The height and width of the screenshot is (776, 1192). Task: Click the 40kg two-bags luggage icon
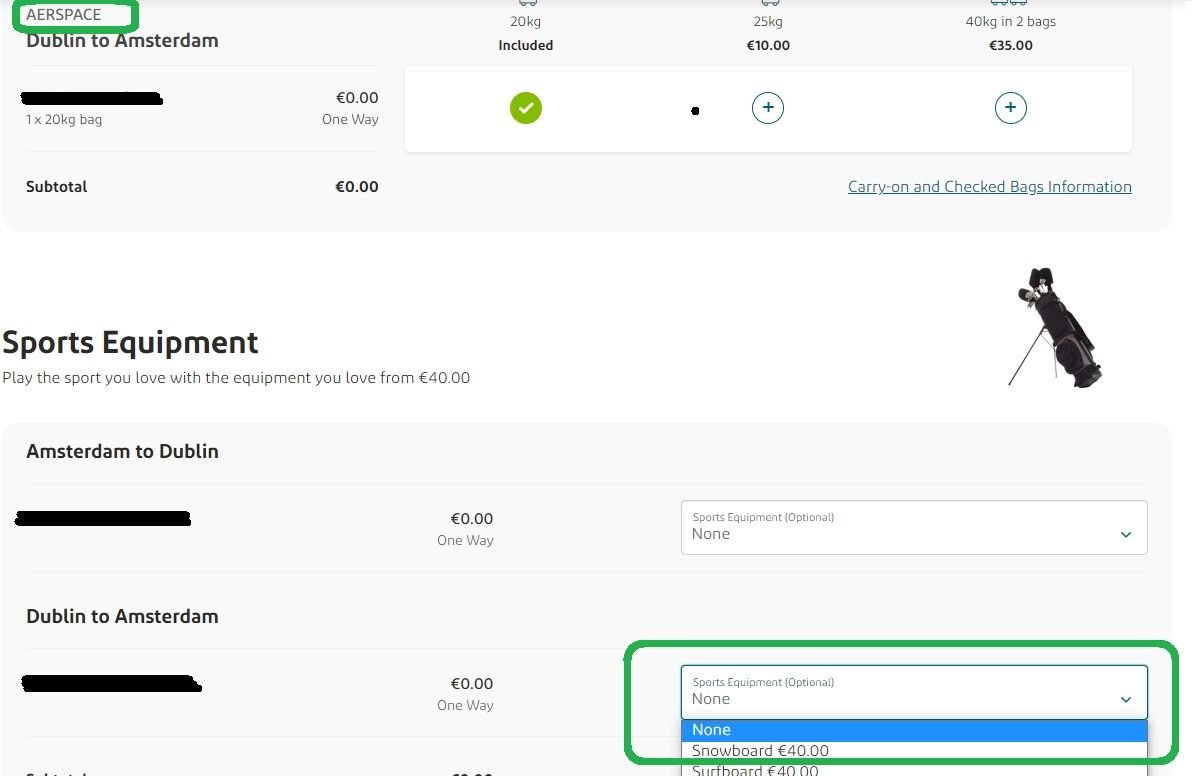coord(1010,4)
